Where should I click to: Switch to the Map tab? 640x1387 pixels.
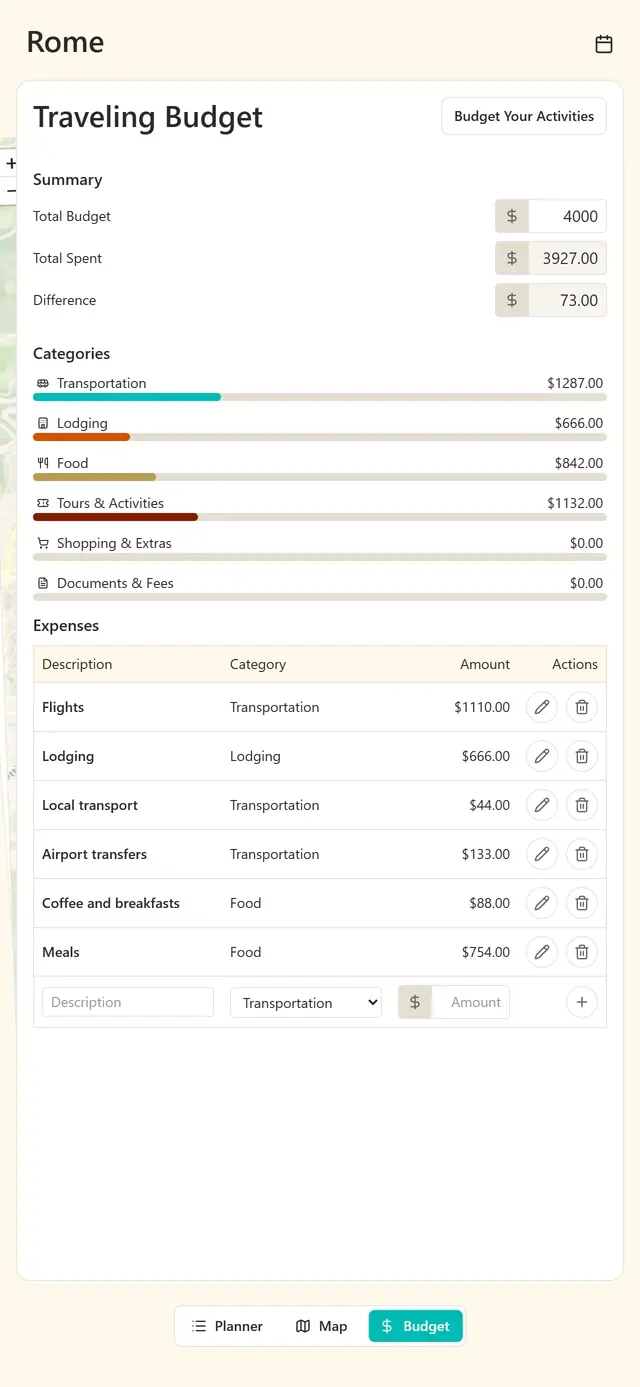coord(321,1326)
